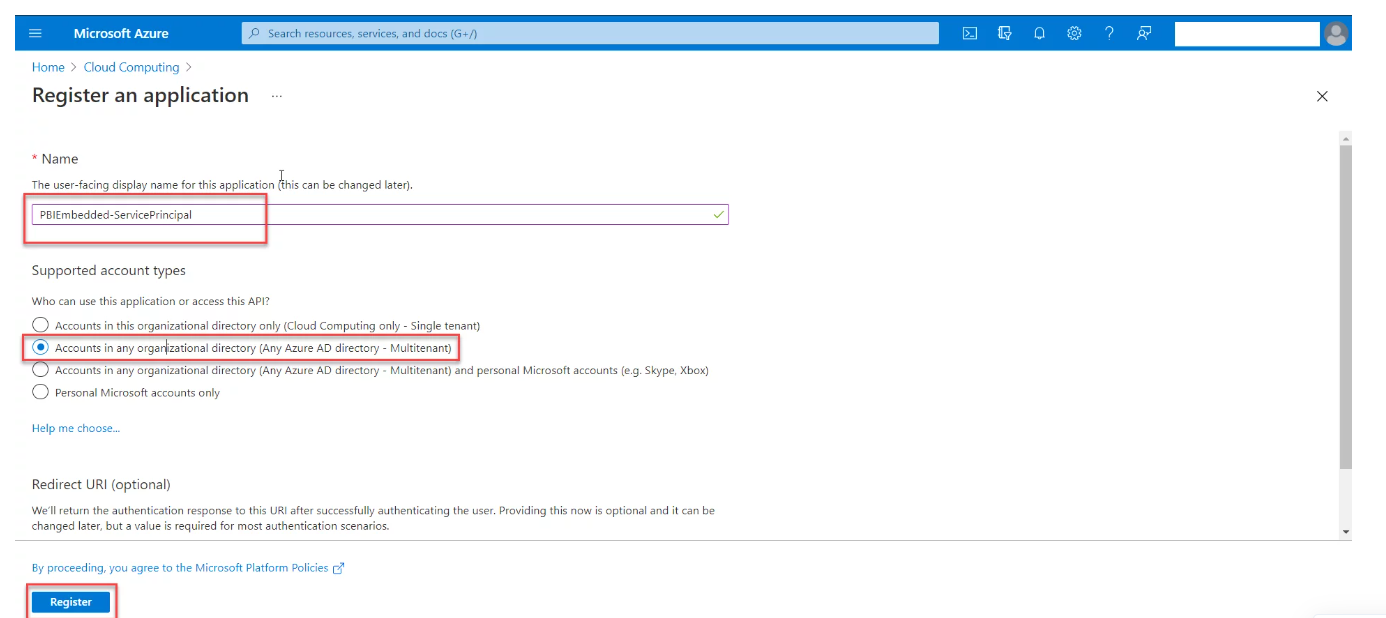Click the scrollbar up arrow
The width and height of the screenshot is (1386, 618).
[x=1345, y=137]
